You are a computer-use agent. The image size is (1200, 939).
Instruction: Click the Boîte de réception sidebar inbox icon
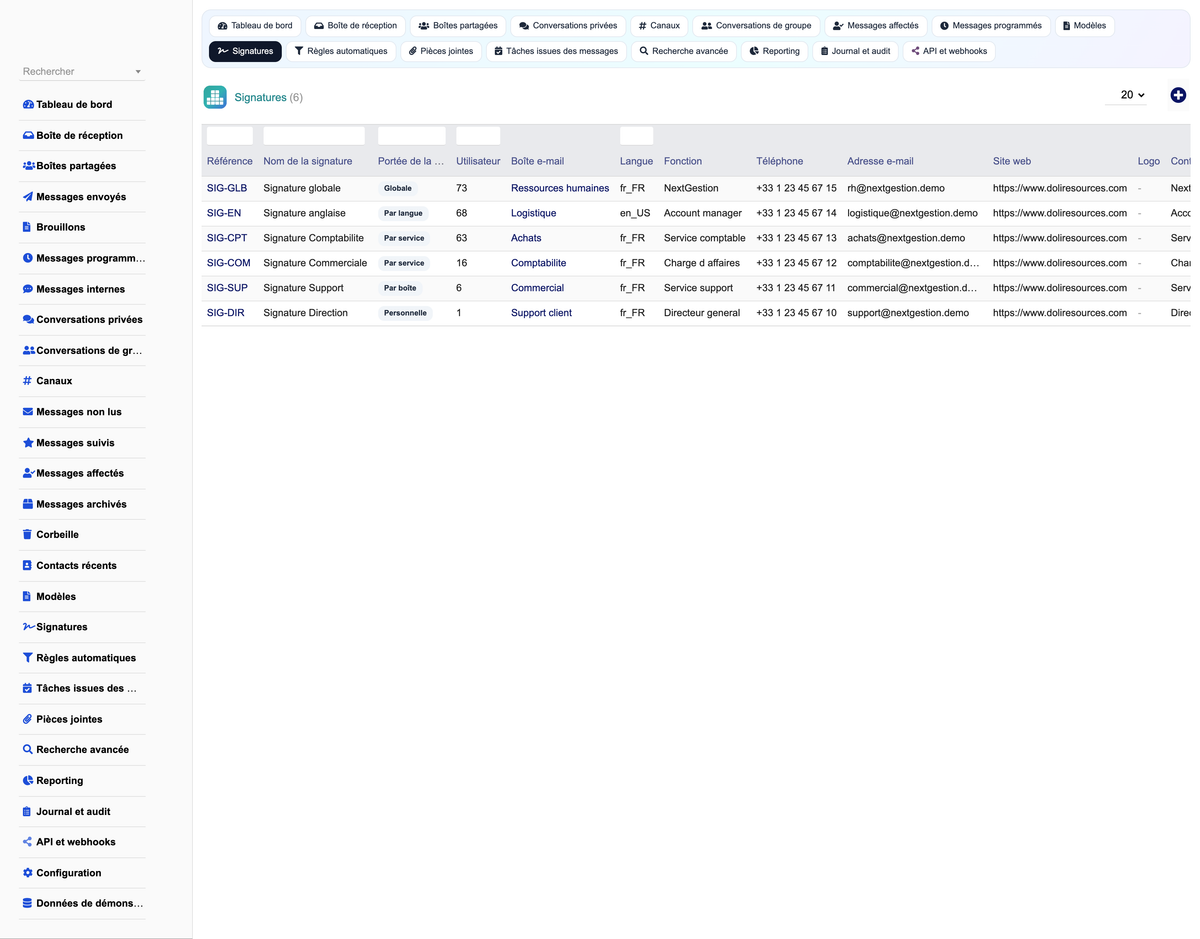[x=28, y=135]
